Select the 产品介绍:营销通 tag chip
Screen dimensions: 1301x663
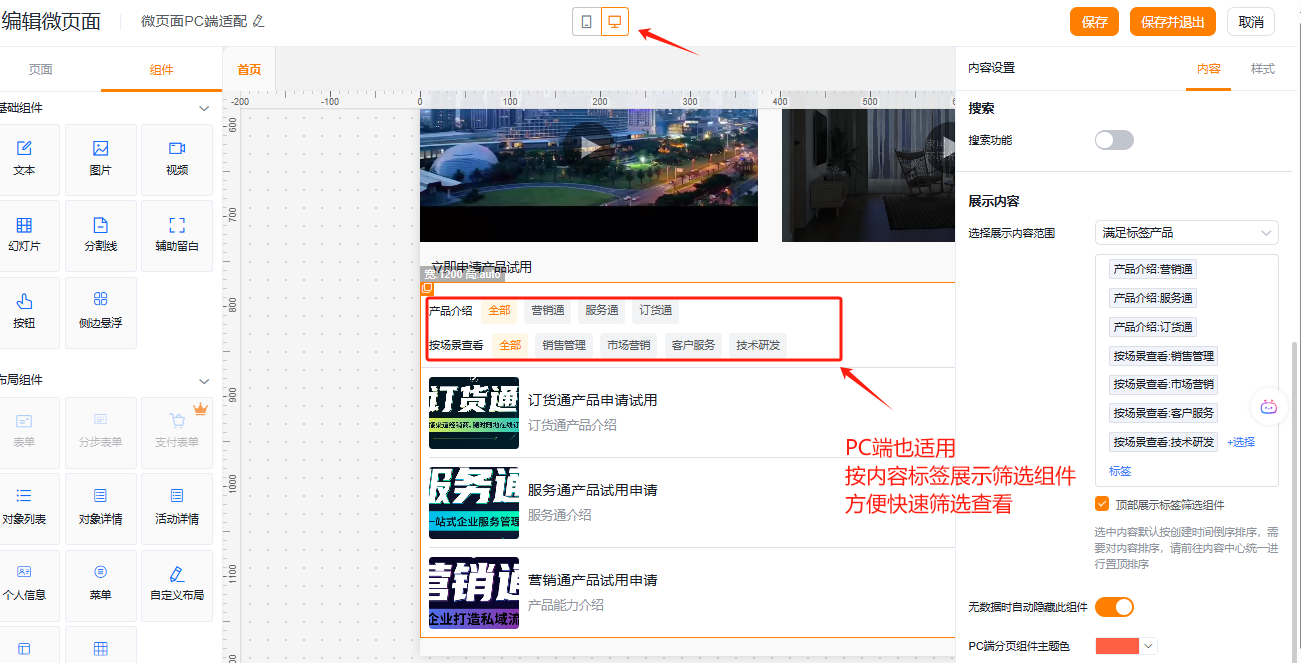point(1153,269)
